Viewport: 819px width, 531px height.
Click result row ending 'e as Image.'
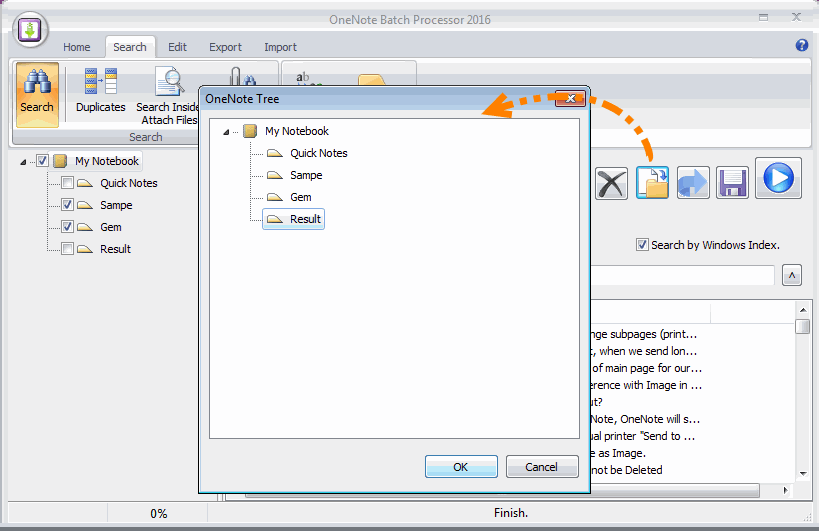click(618, 453)
